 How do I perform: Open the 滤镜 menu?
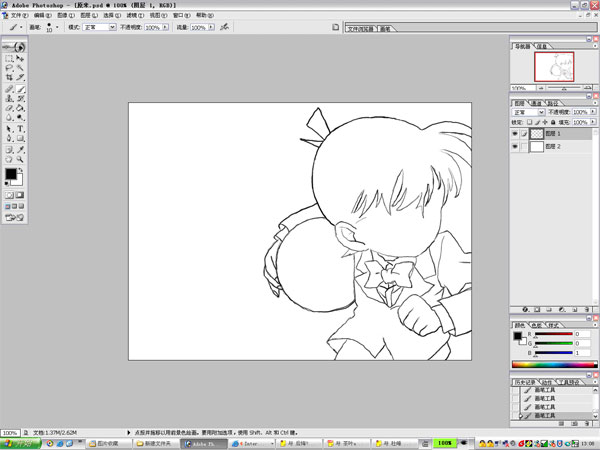tap(135, 15)
